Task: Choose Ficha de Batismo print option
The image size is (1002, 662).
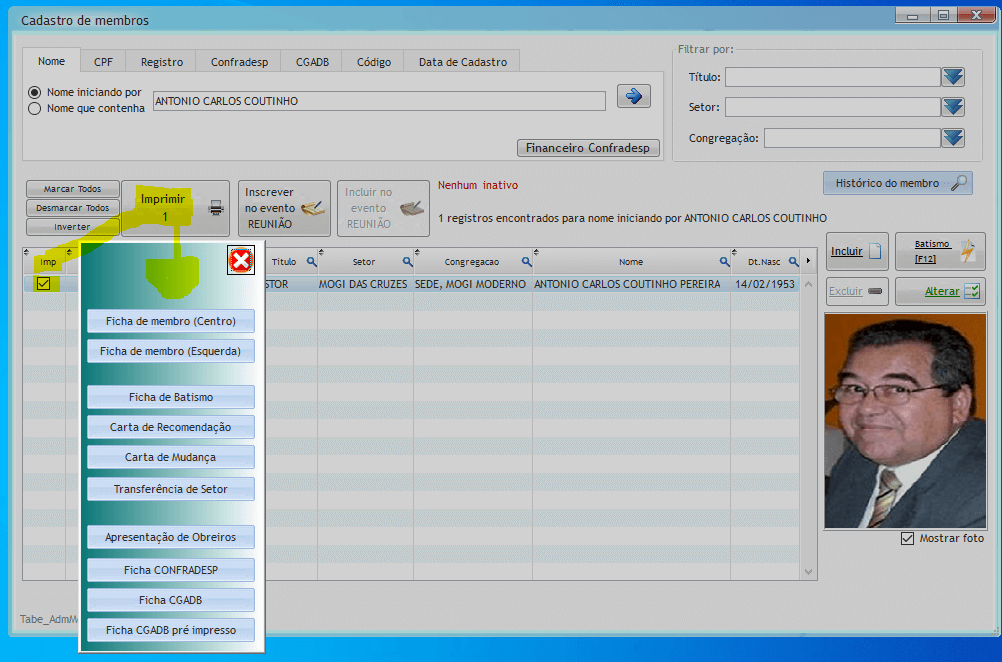Action: tap(171, 397)
